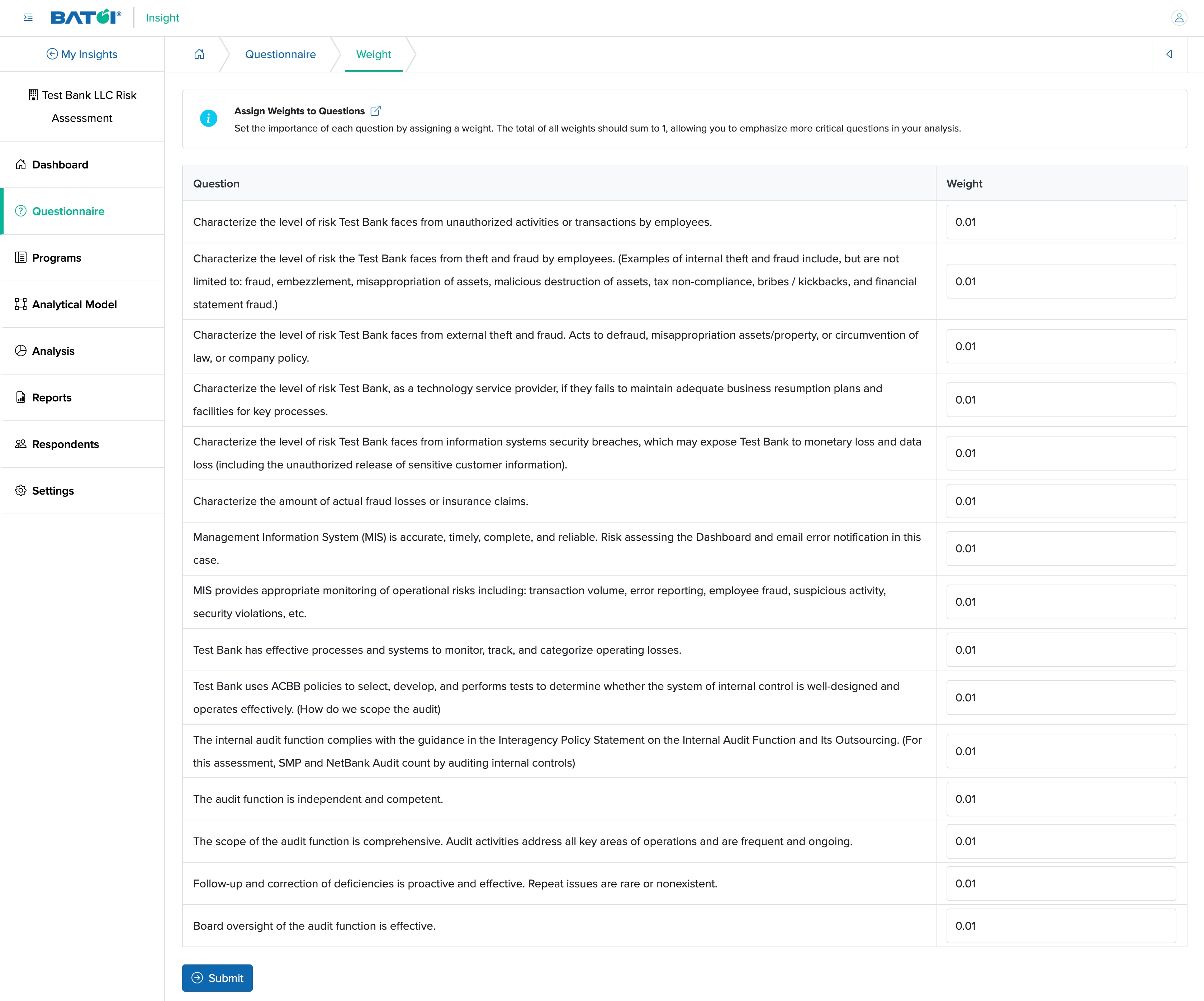Edit weight for monitoring operating losses question
1204x1001 pixels.
tap(1061, 650)
